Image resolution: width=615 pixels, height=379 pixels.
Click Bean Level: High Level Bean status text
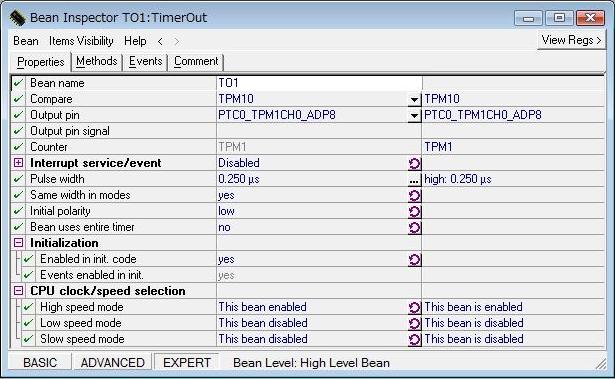point(311,363)
